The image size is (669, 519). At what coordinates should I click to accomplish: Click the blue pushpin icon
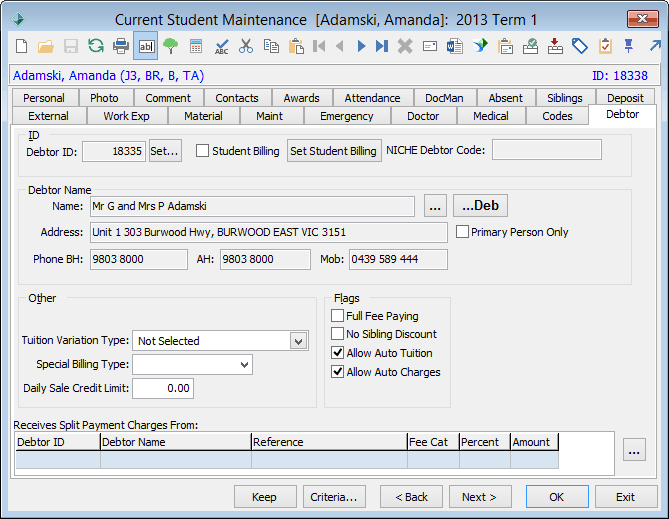pos(628,46)
